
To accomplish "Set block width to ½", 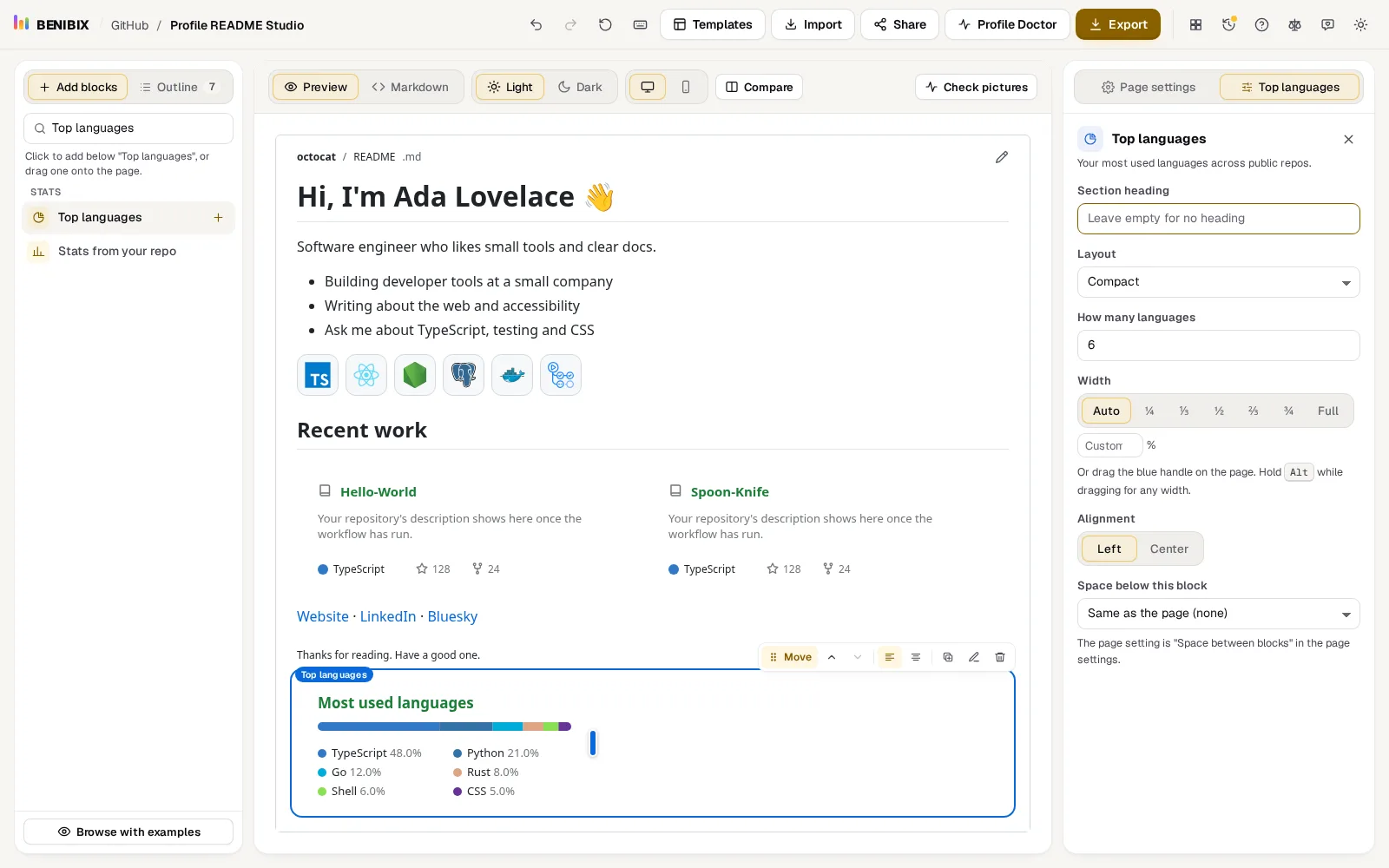I will coord(1219,411).
